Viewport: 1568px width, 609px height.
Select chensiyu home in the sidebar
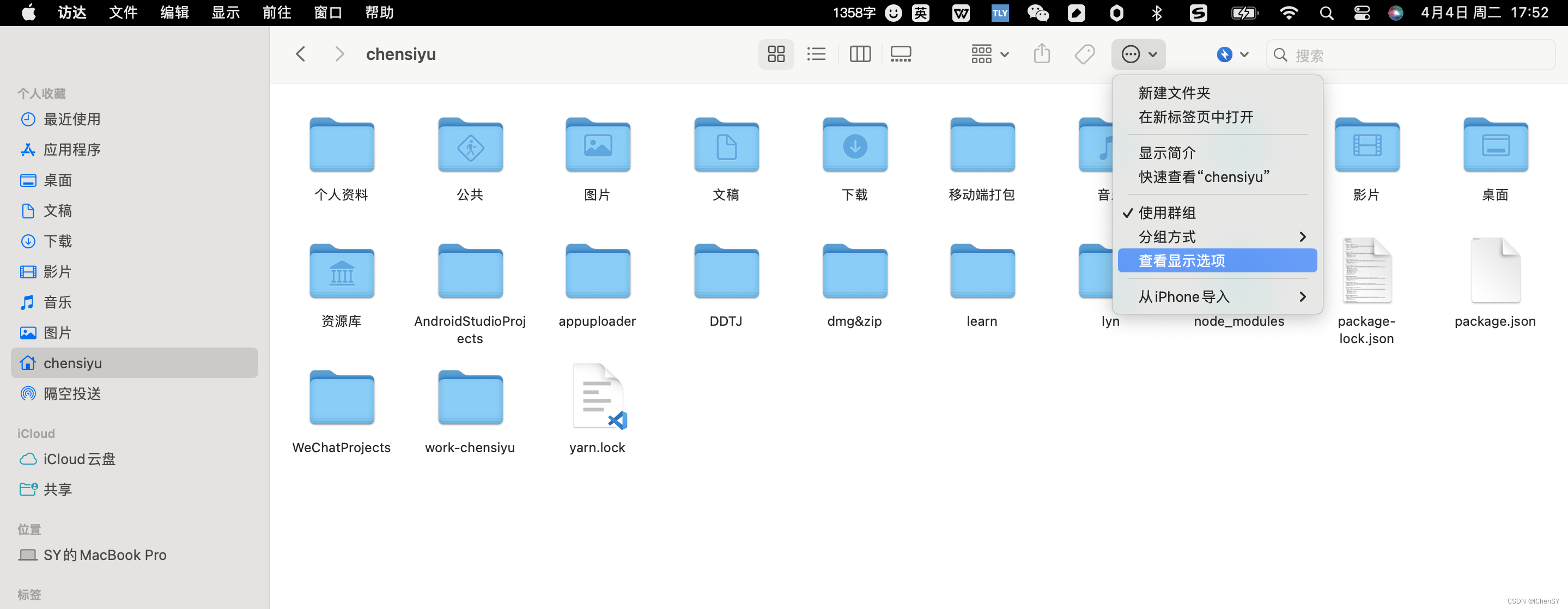[x=134, y=363]
